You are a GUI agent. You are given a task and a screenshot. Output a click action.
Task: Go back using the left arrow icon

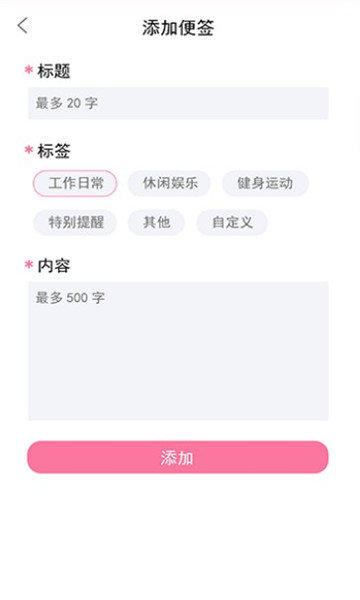pyautogui.click(x=23, y=26)
